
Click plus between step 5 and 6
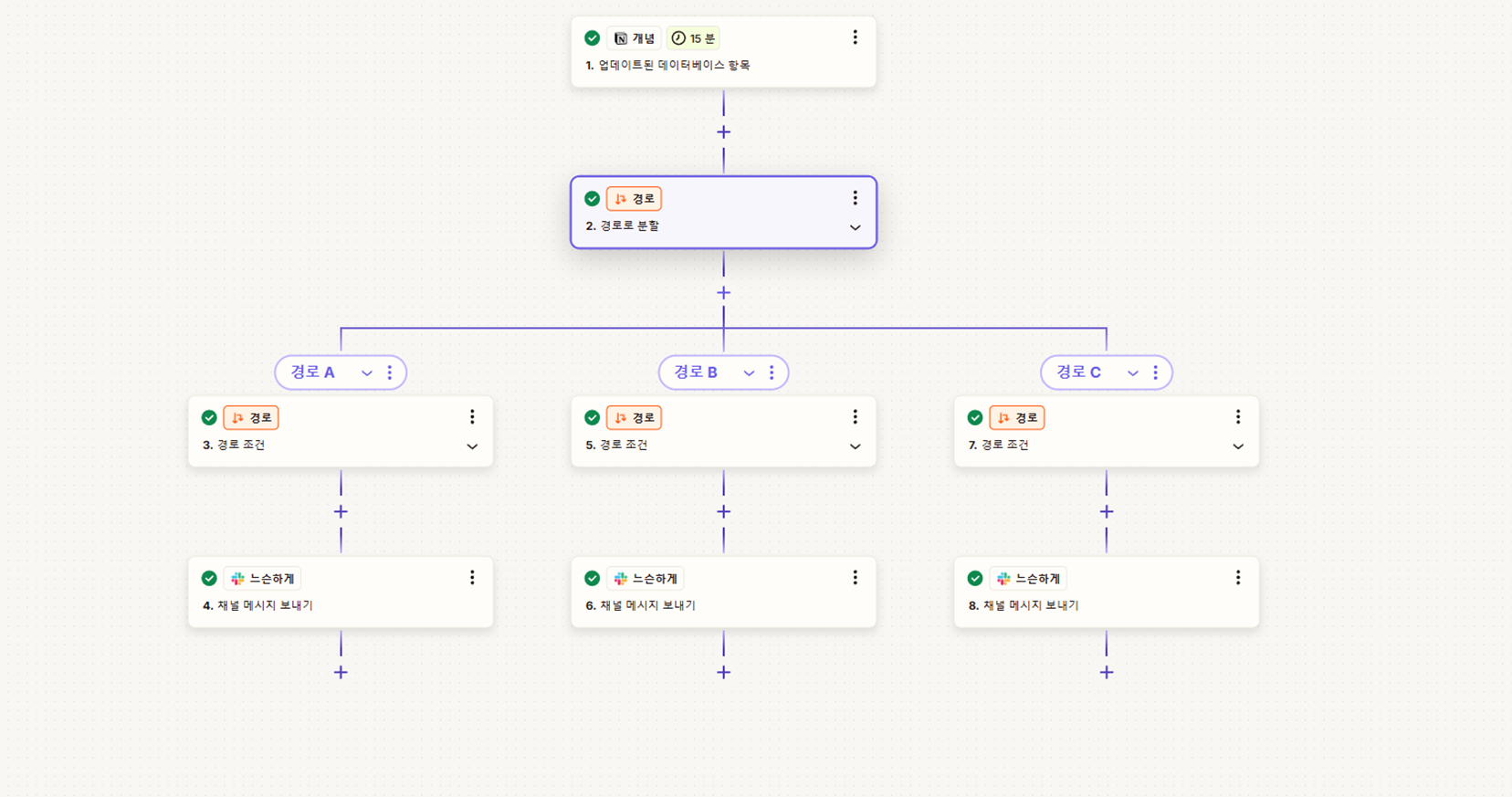click(723, 512)
